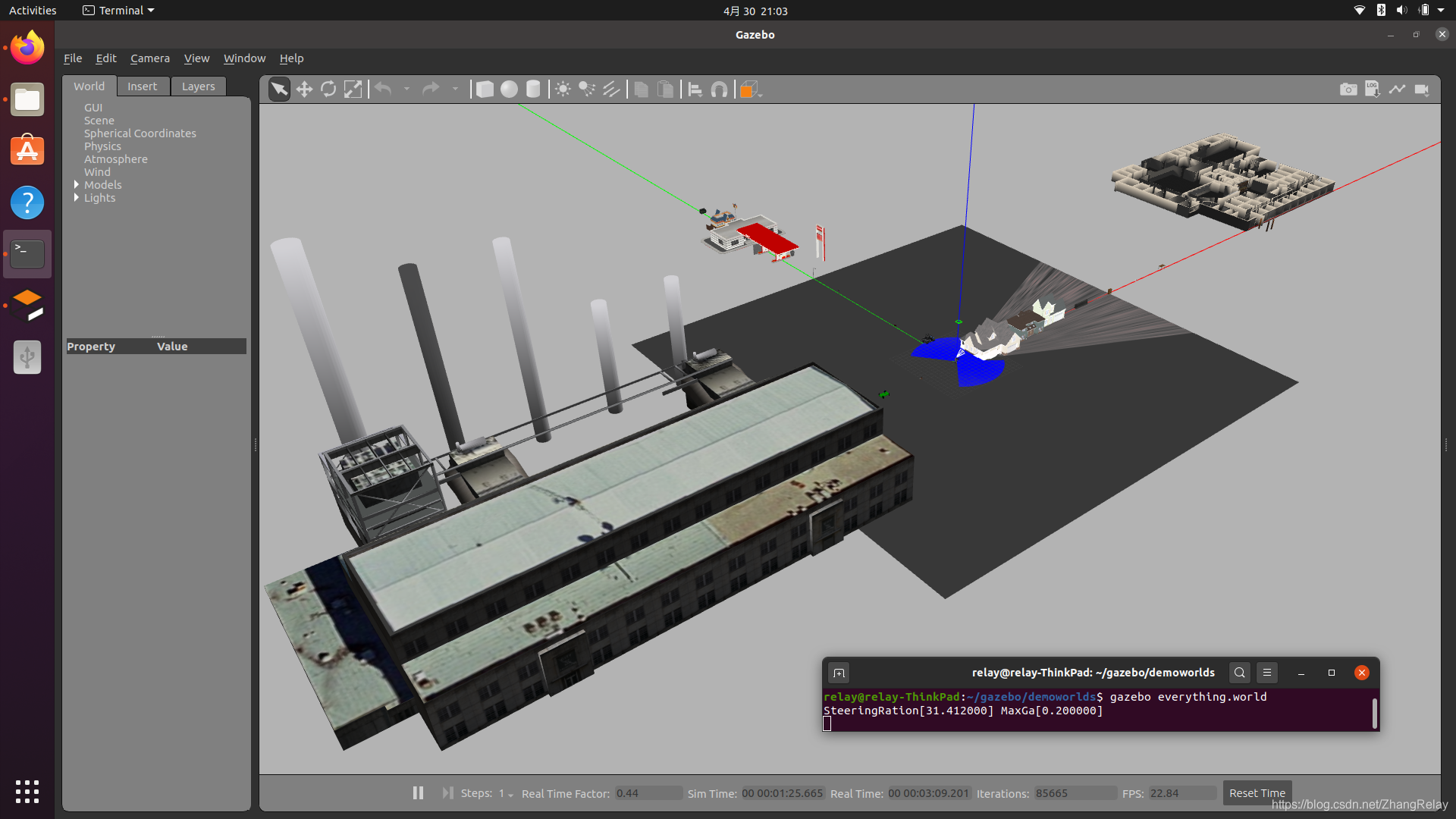The height and width of the screenshot is (819, 1456).
Task: Open the plot window icon
Action: point(1397,89)
